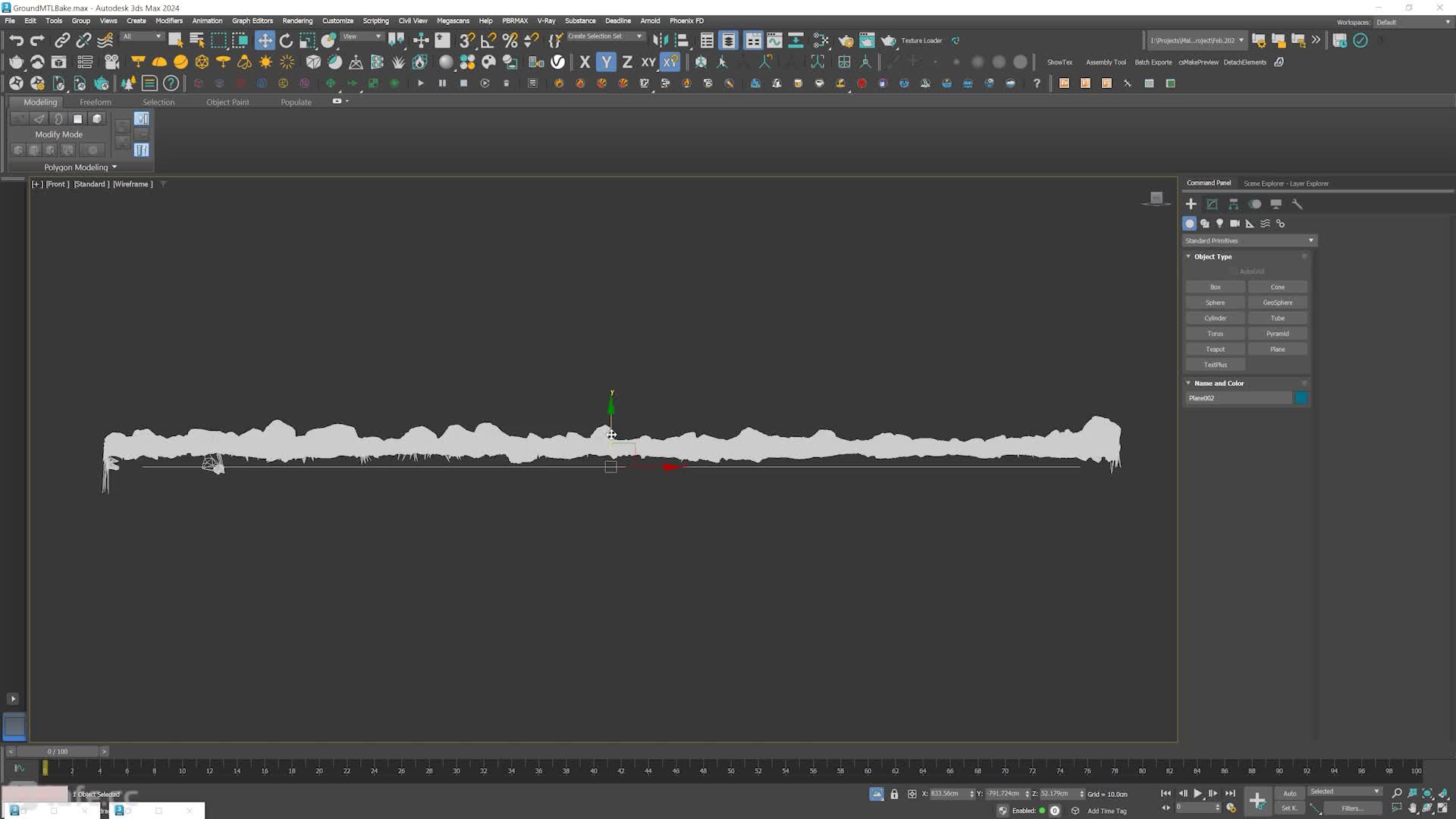
Task: Click the Zoom Extents All viewport icon
Action: click(1443, 793)
